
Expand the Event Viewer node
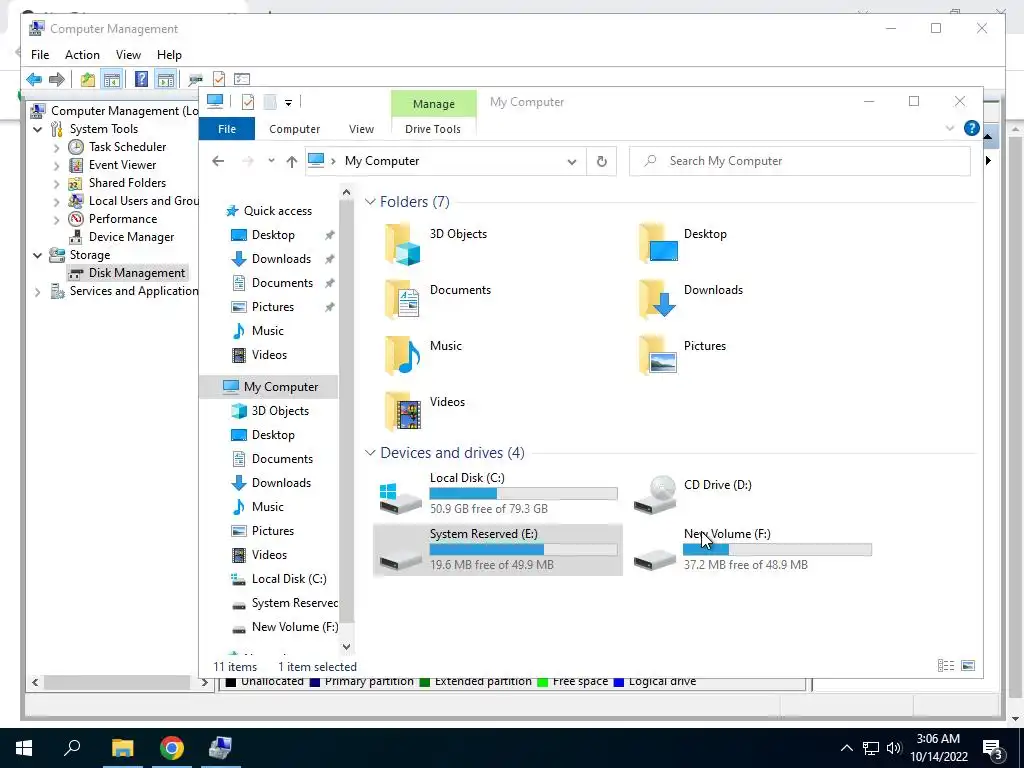57,166
